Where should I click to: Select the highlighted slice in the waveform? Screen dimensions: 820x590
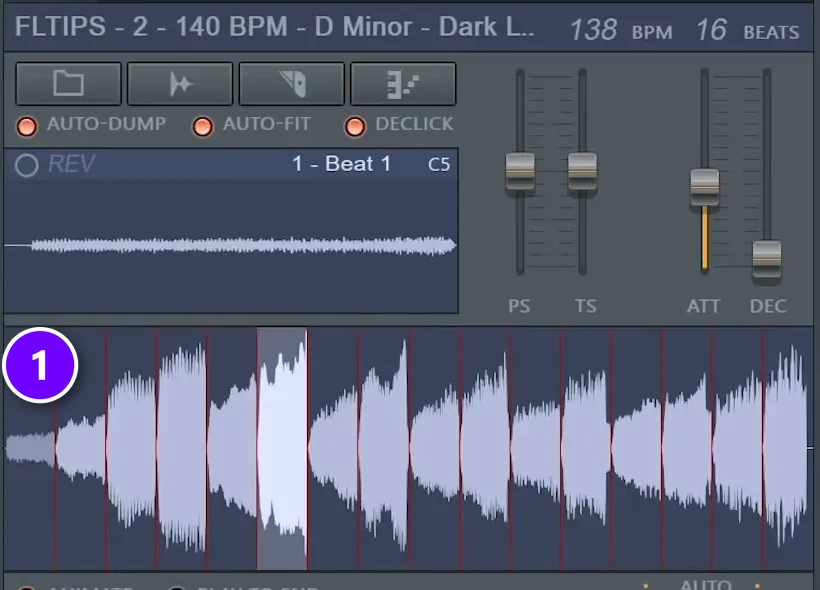(x=282, y=448)
